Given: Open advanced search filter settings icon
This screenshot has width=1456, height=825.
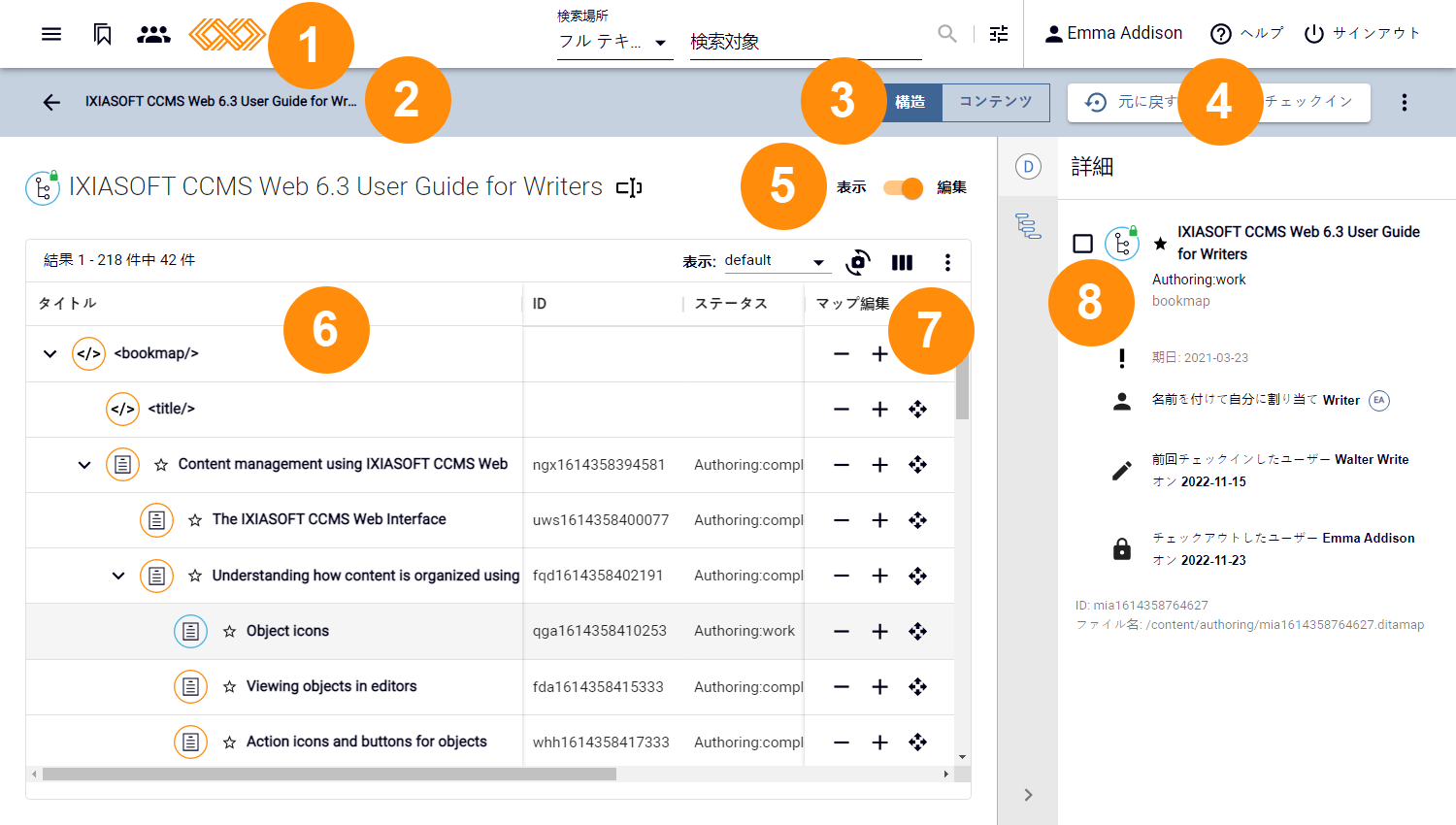Looking at the screenshot, I should [999, 34].
